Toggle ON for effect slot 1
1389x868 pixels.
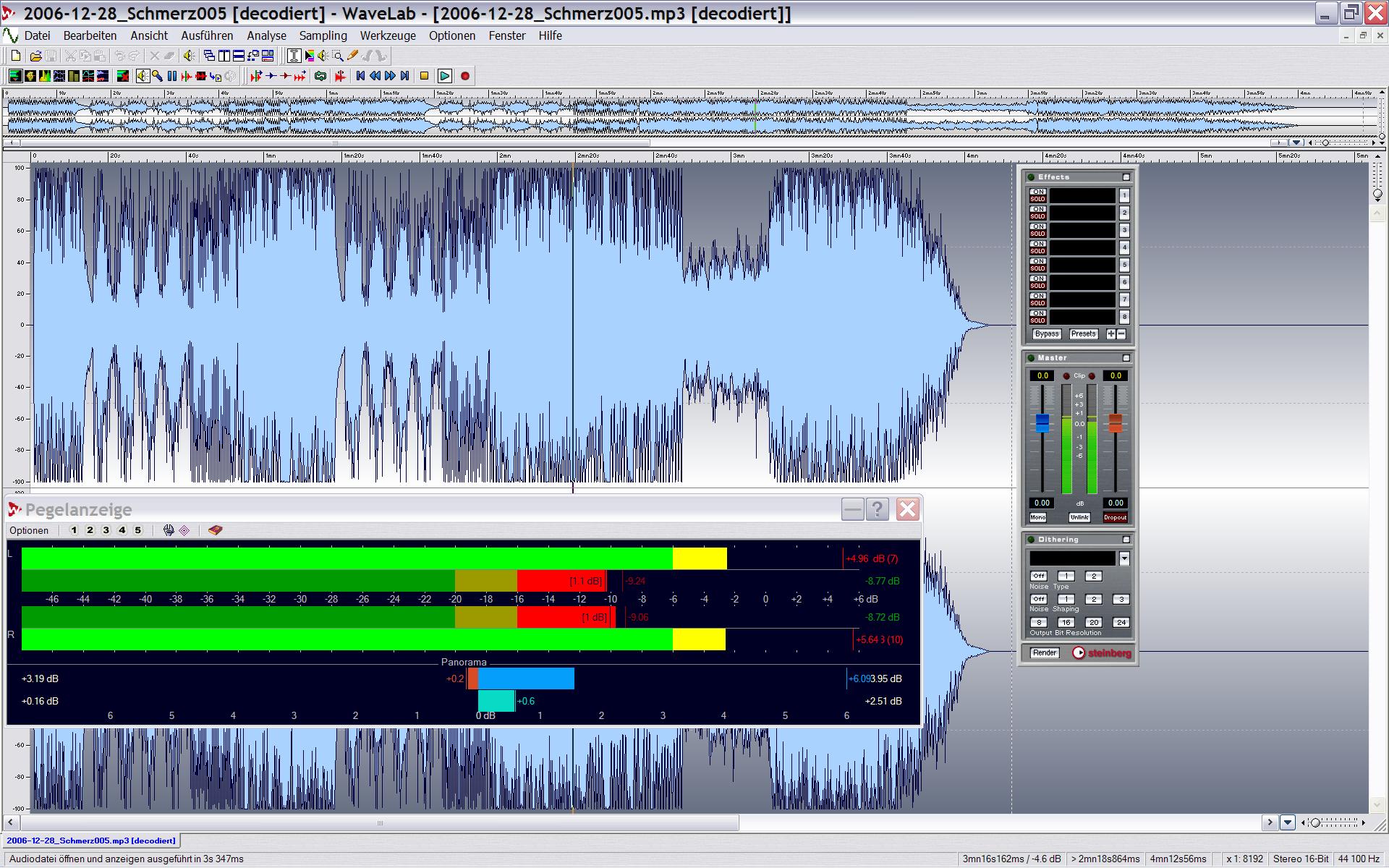point(1038,192)
